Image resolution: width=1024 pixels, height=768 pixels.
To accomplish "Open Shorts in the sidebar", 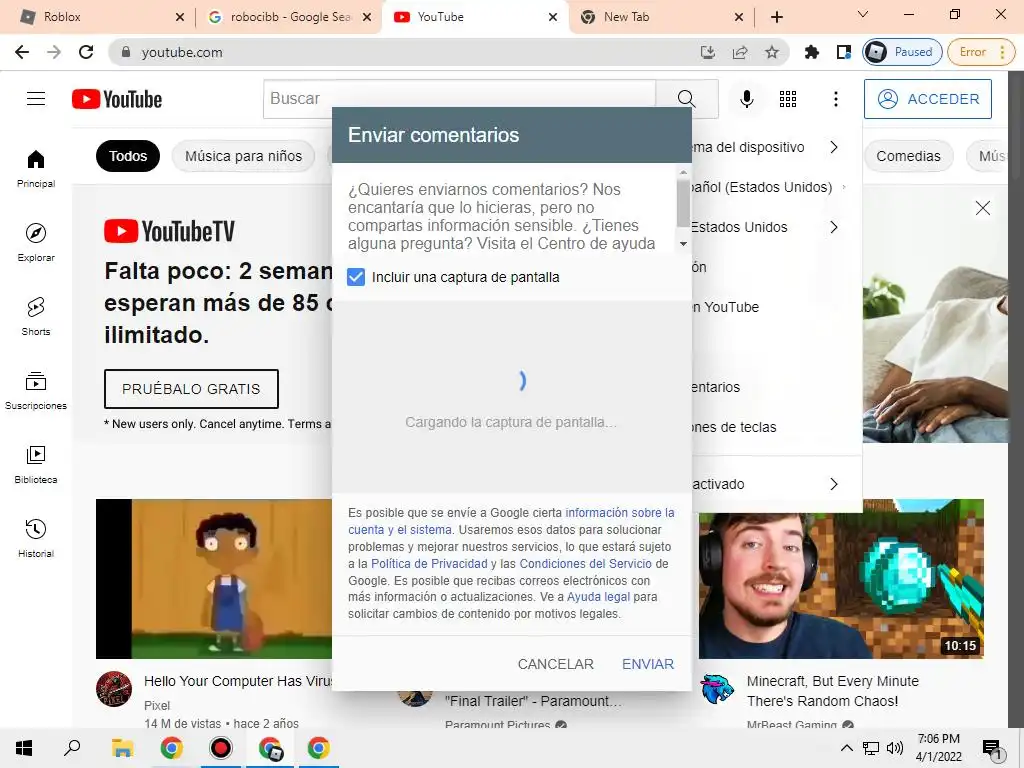I will (x=36, y=316).
